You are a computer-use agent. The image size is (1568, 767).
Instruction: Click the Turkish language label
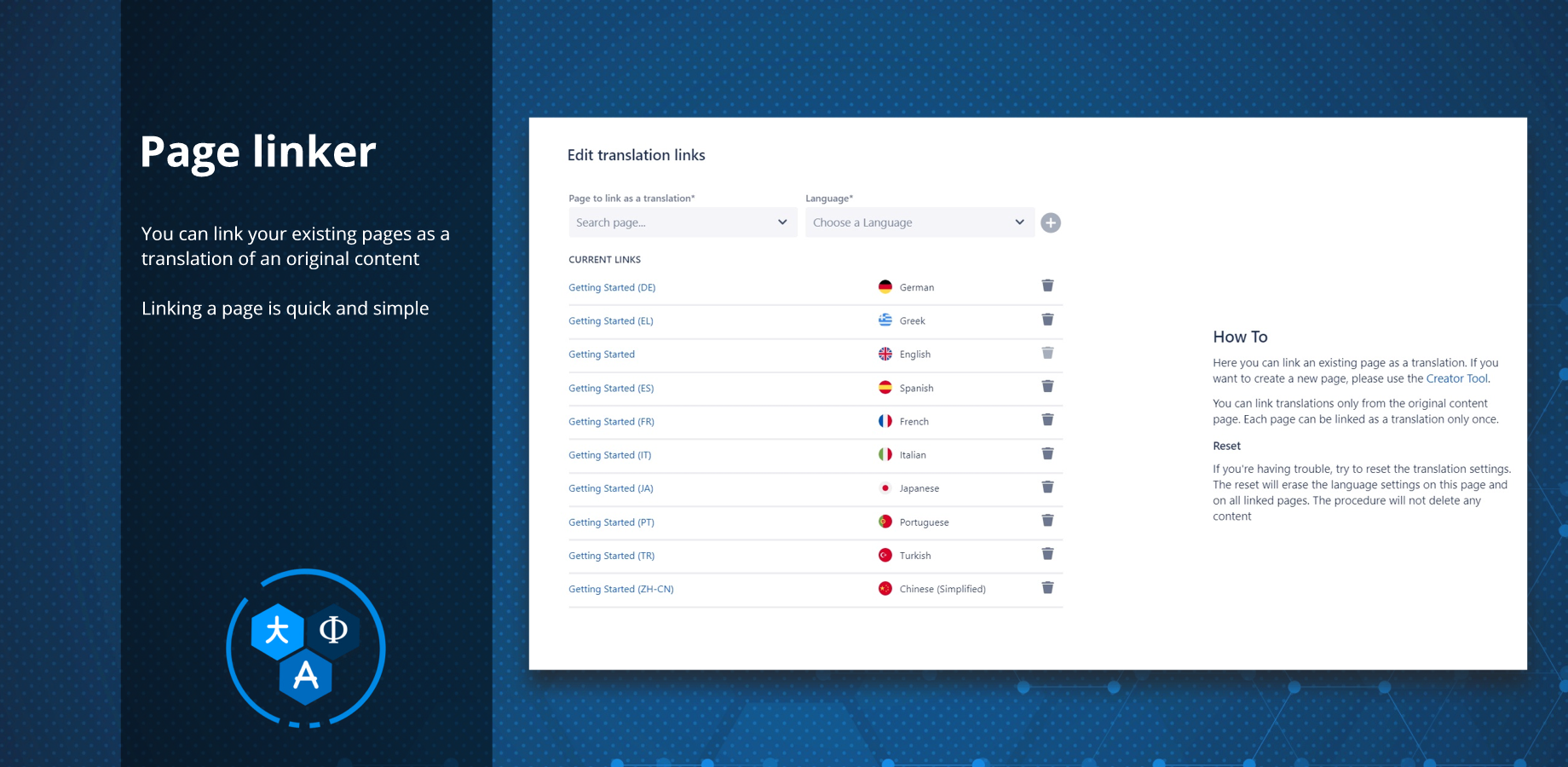pos(915,556)
